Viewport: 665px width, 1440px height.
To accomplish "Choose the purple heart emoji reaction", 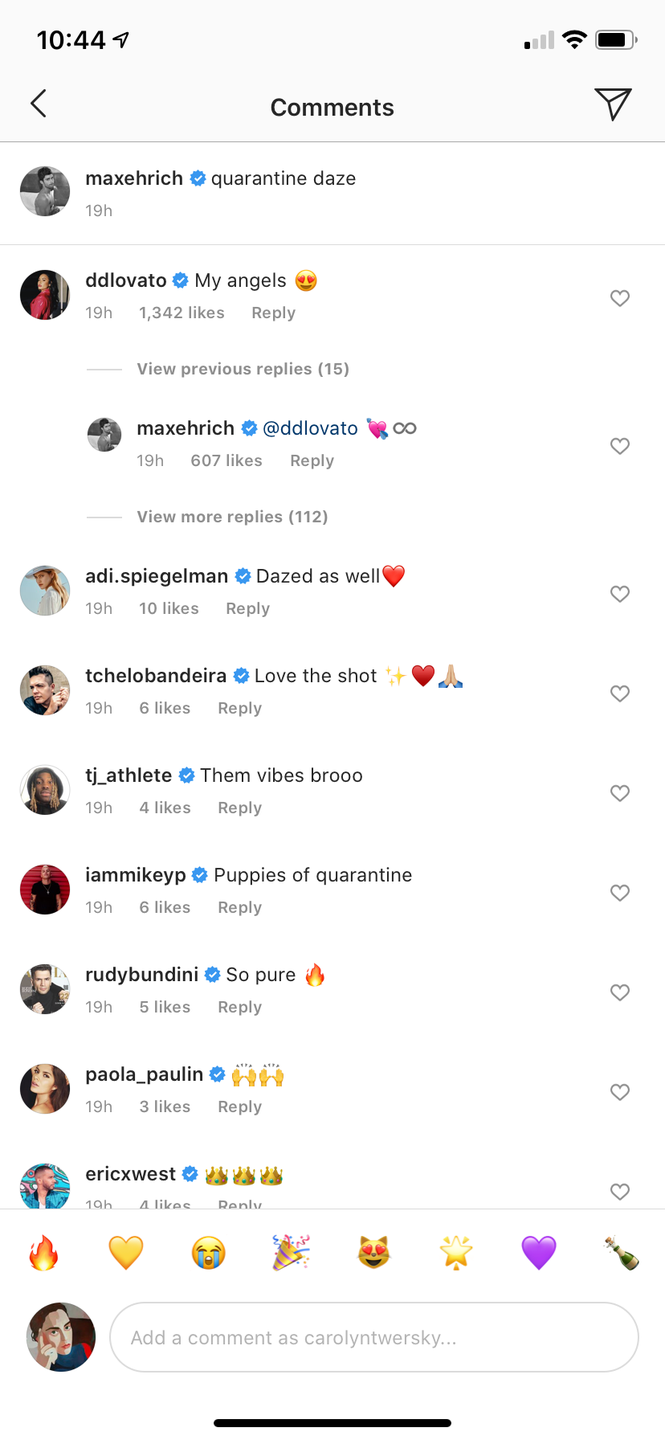I will (x=538, y=1252).
